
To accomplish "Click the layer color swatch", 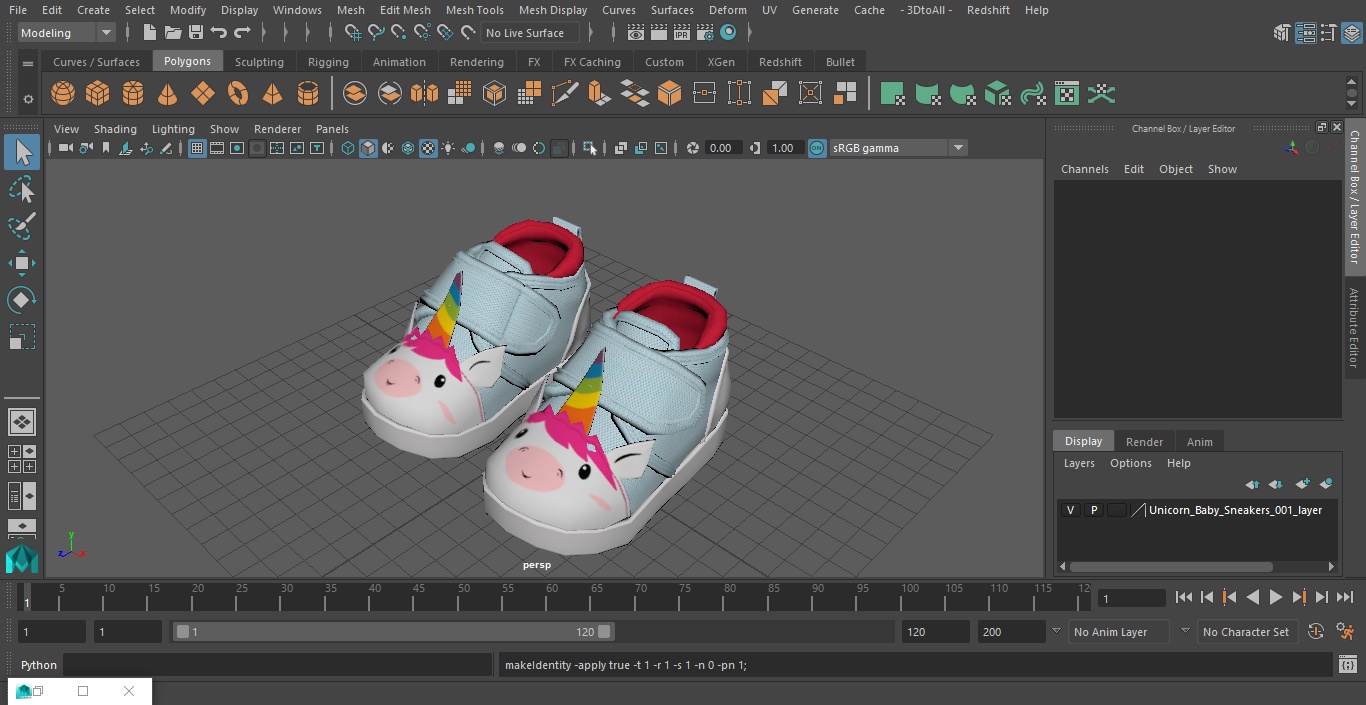I will 1116,510.
